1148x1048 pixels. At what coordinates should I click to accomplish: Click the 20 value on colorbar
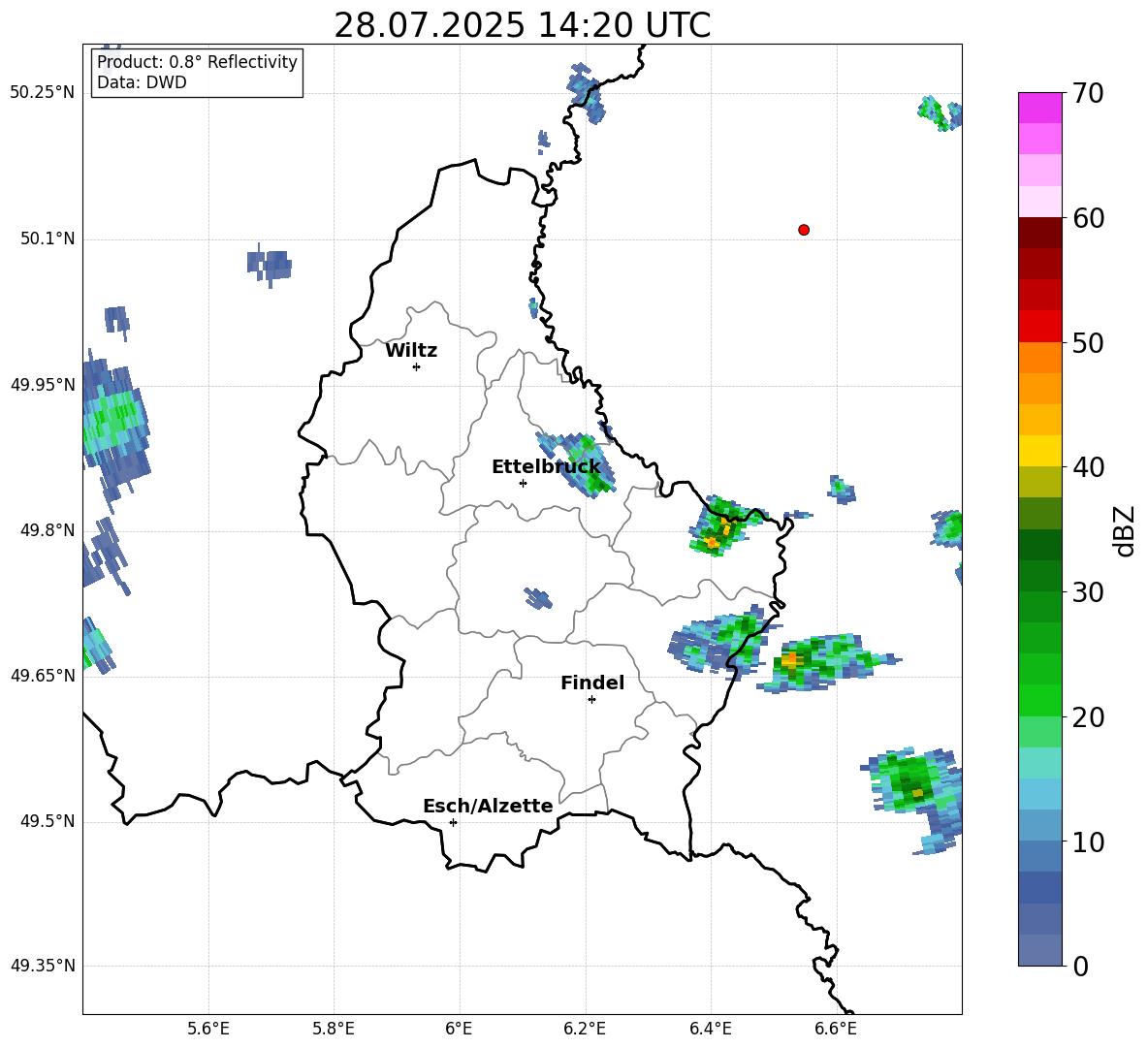(1087, 717)
